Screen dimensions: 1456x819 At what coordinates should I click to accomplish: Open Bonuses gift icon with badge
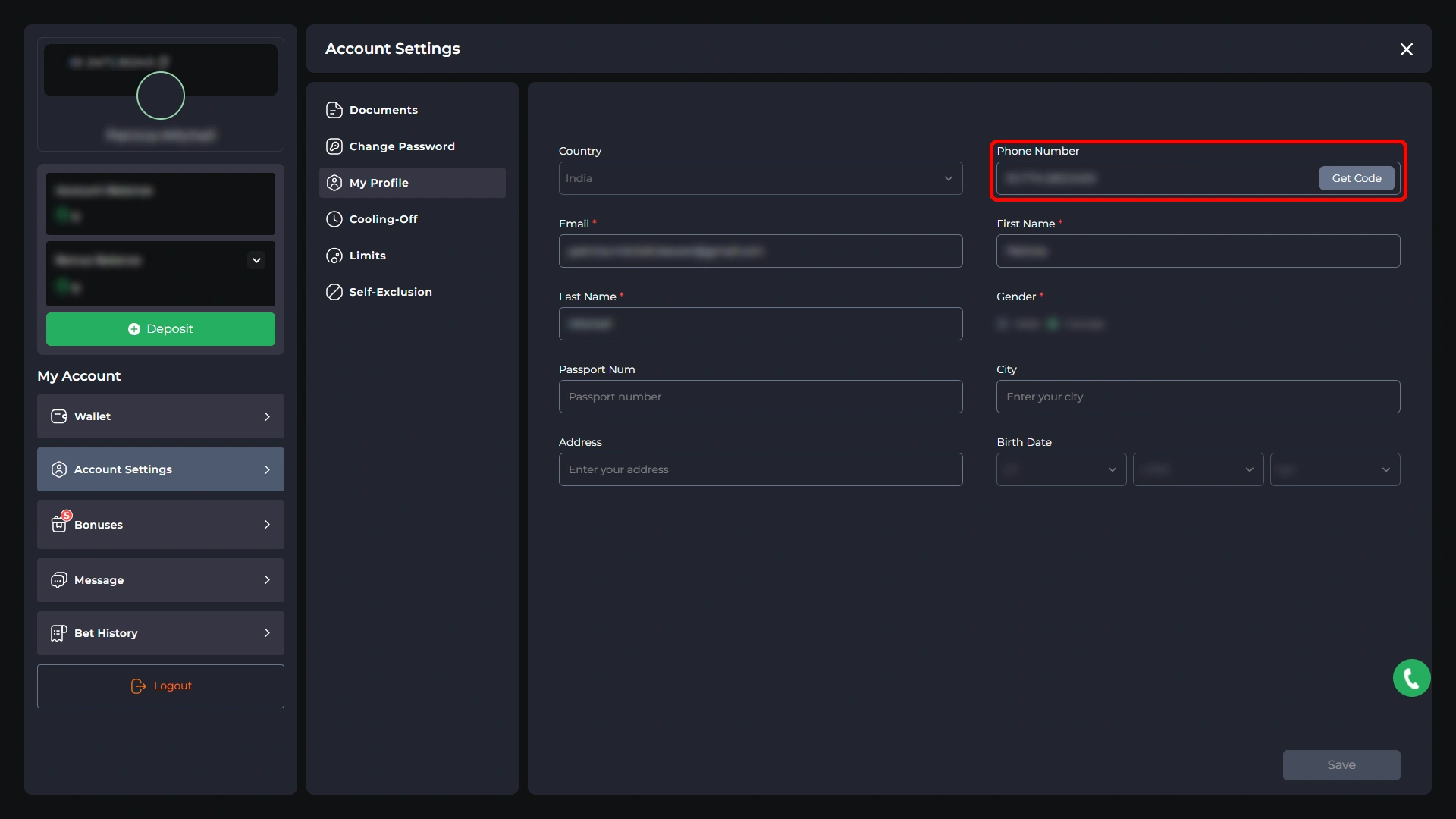tap(61, 522)
